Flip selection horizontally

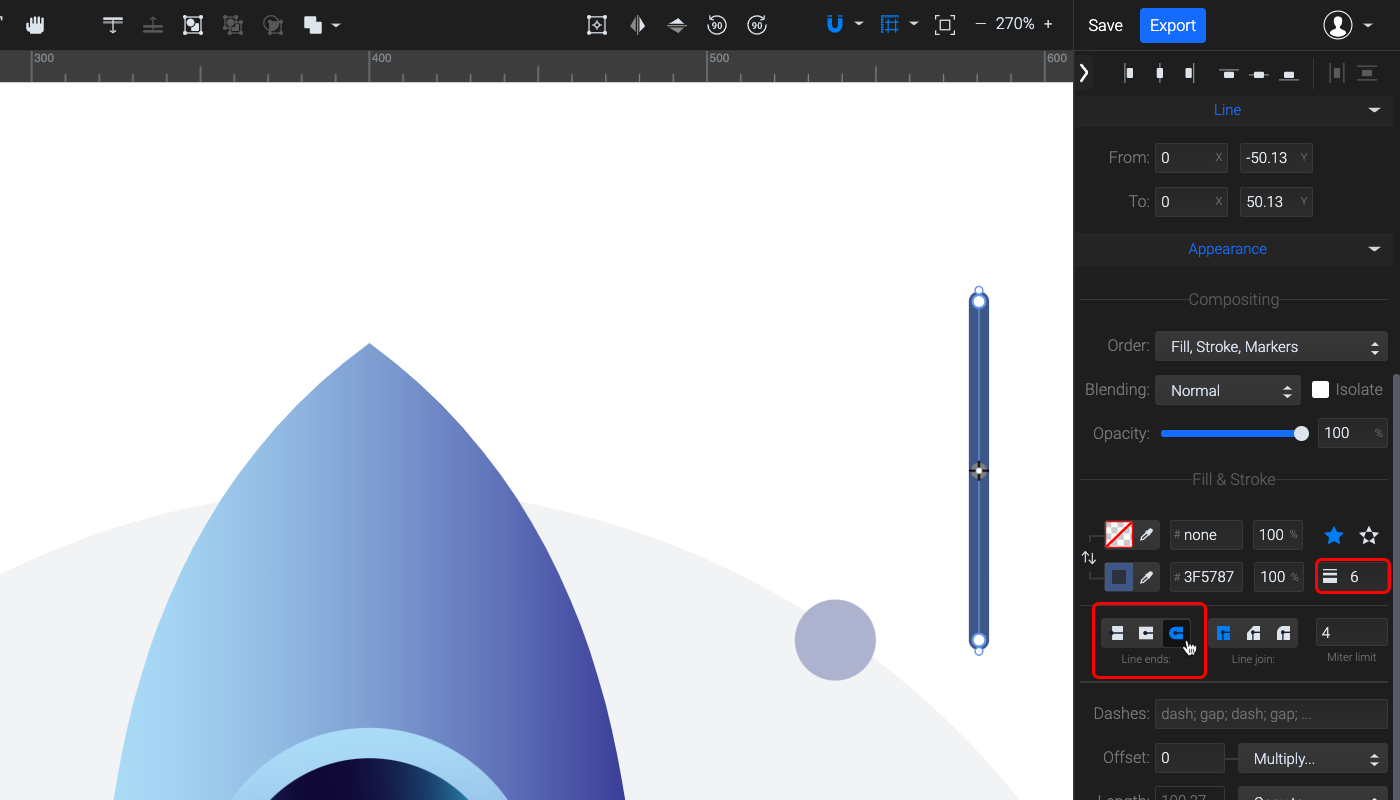(637, 25)
